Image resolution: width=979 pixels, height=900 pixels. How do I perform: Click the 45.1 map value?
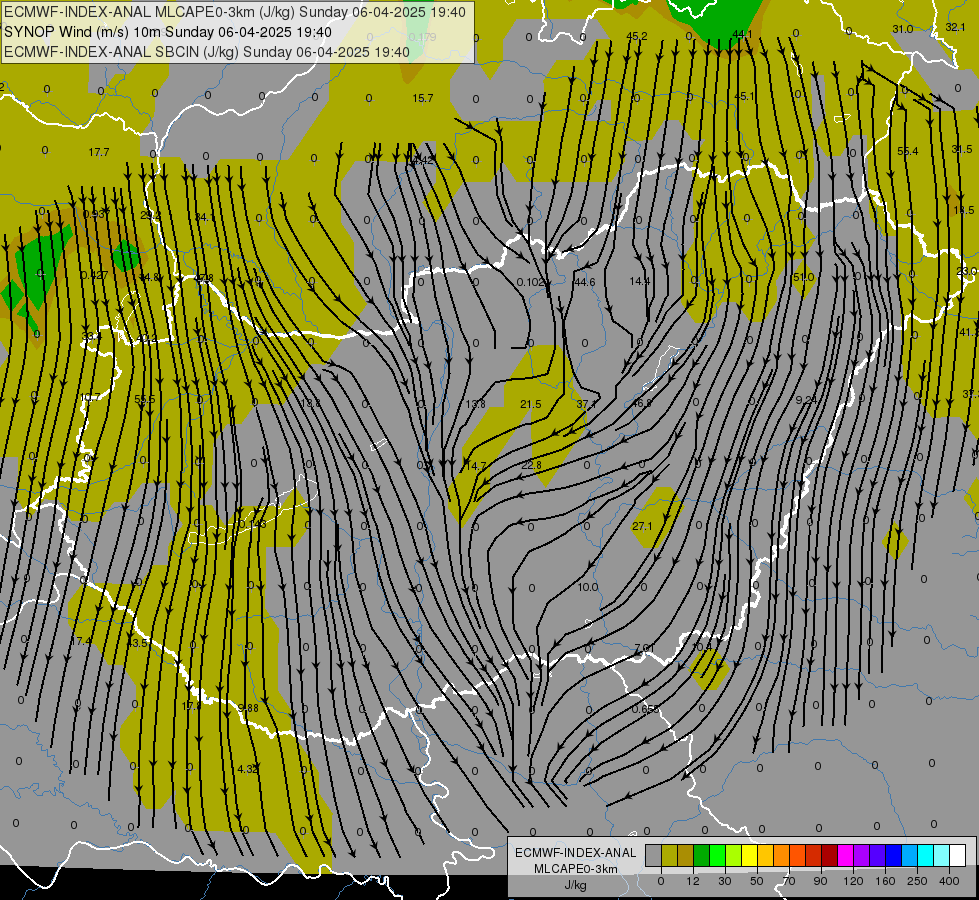744,96
